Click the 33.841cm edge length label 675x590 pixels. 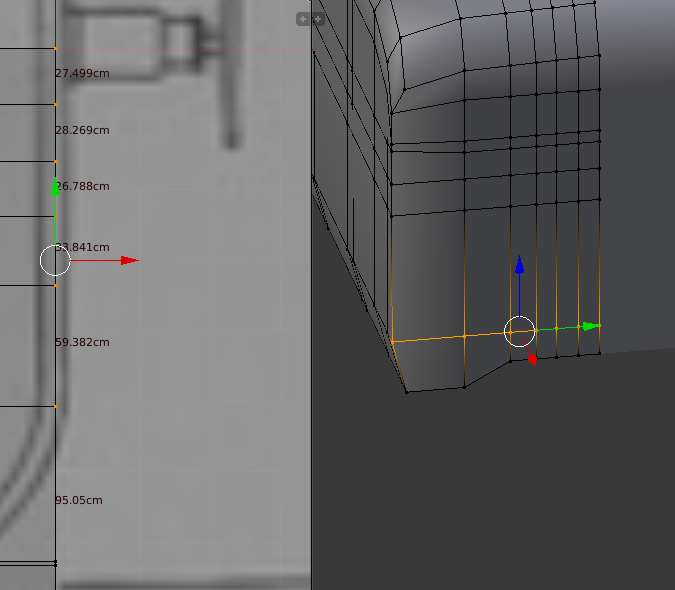(82, 247)
